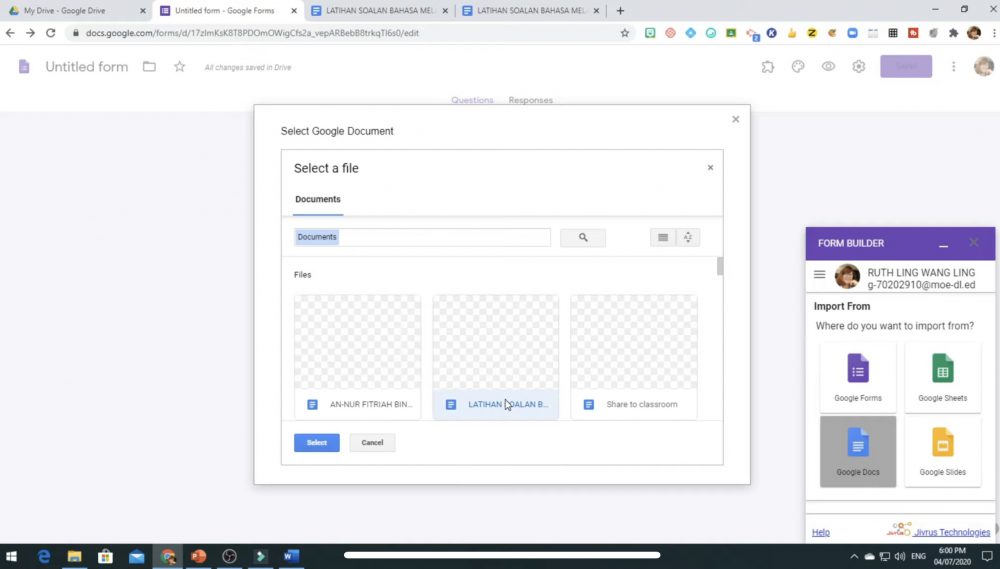1000x569 pixels.
Task: Open form settings gear
Action: coord(859,66)
